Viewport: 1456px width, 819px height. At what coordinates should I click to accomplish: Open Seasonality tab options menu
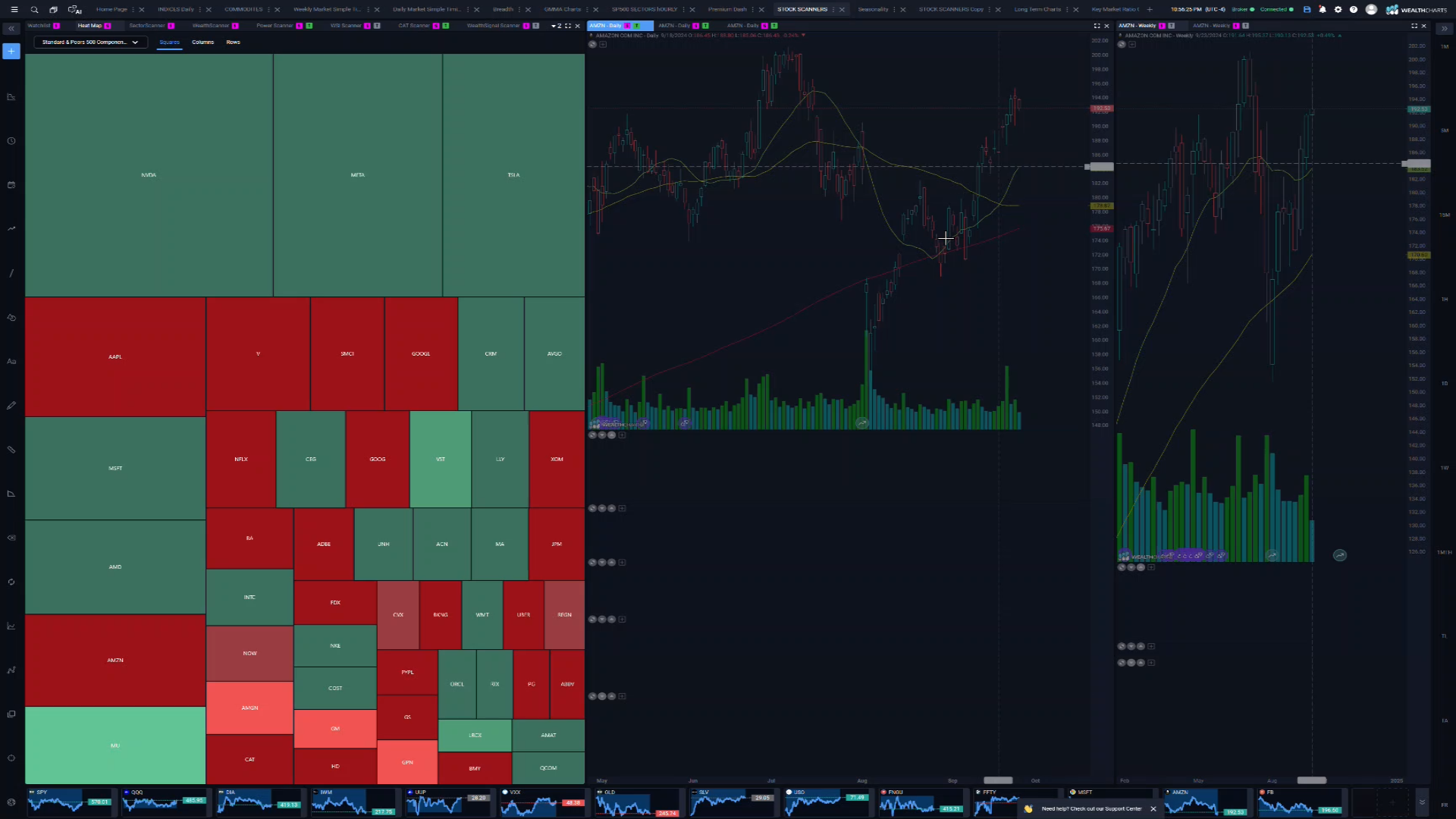[894, 10]
